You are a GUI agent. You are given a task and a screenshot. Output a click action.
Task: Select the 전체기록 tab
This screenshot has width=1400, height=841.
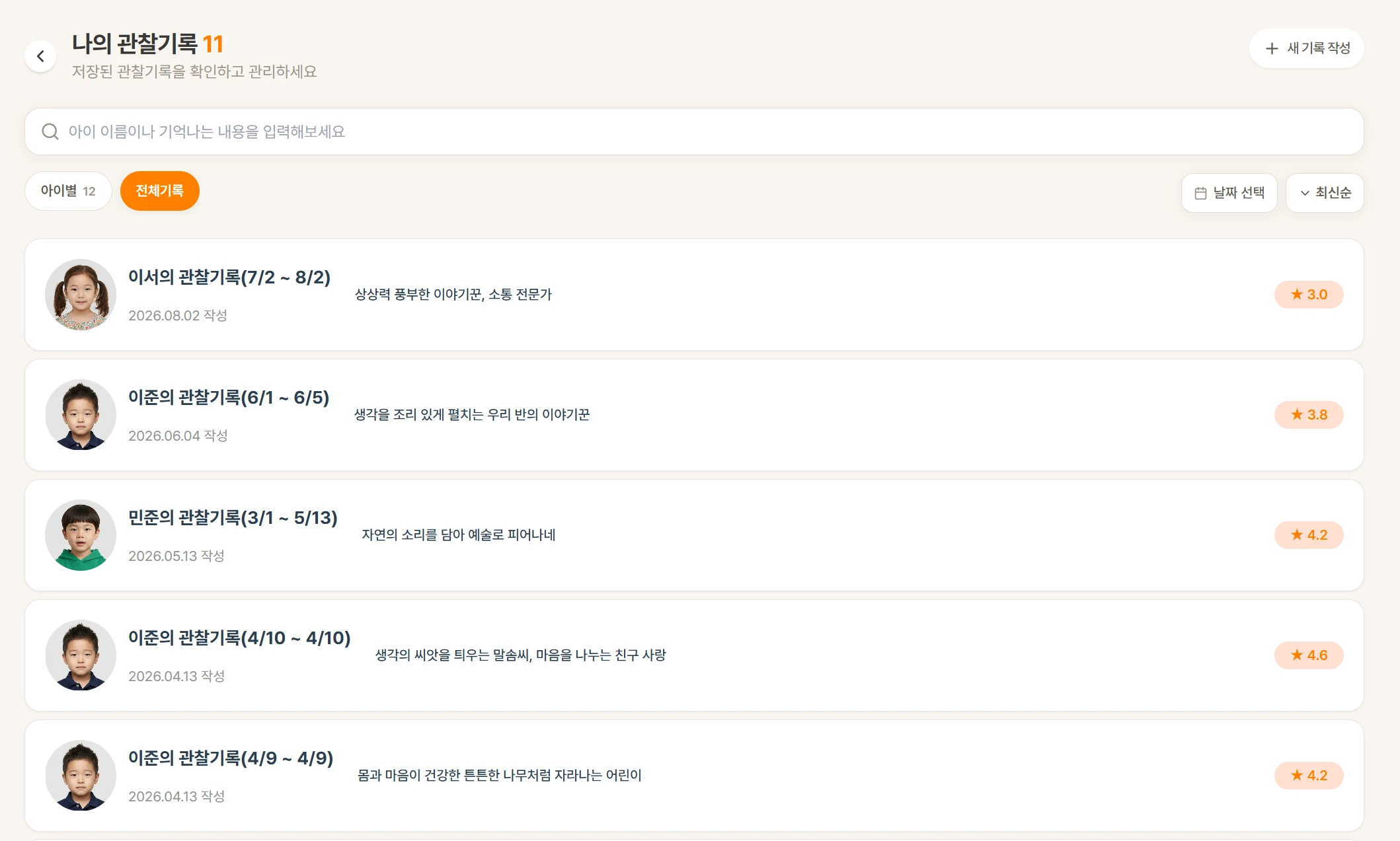(x=159, y=191)
